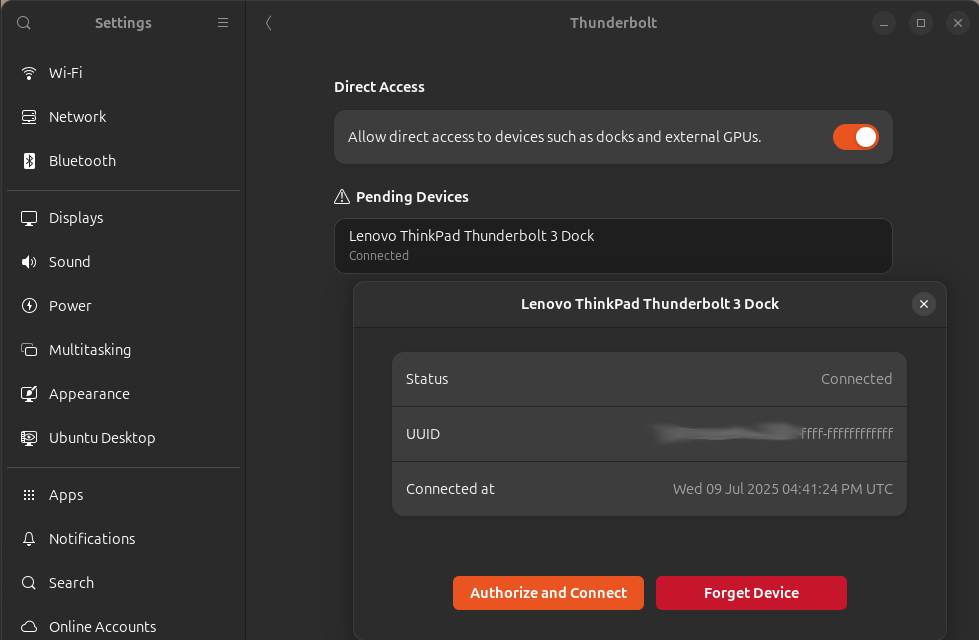Click the Direct Access heading
The height and width of the screenshot is (640, 979).
click(x=379, y=87)
